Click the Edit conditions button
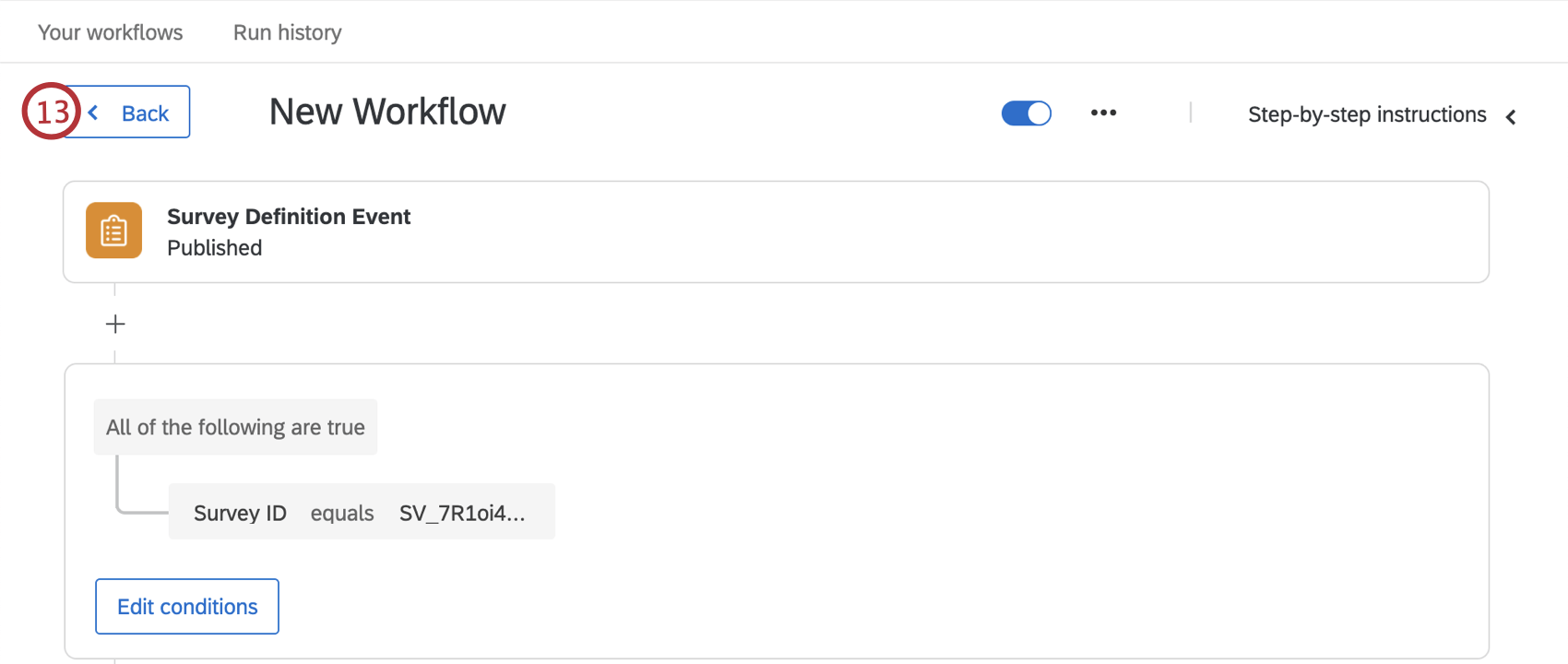The width and height of the screenshot is (1568, 664). [186, 606]
